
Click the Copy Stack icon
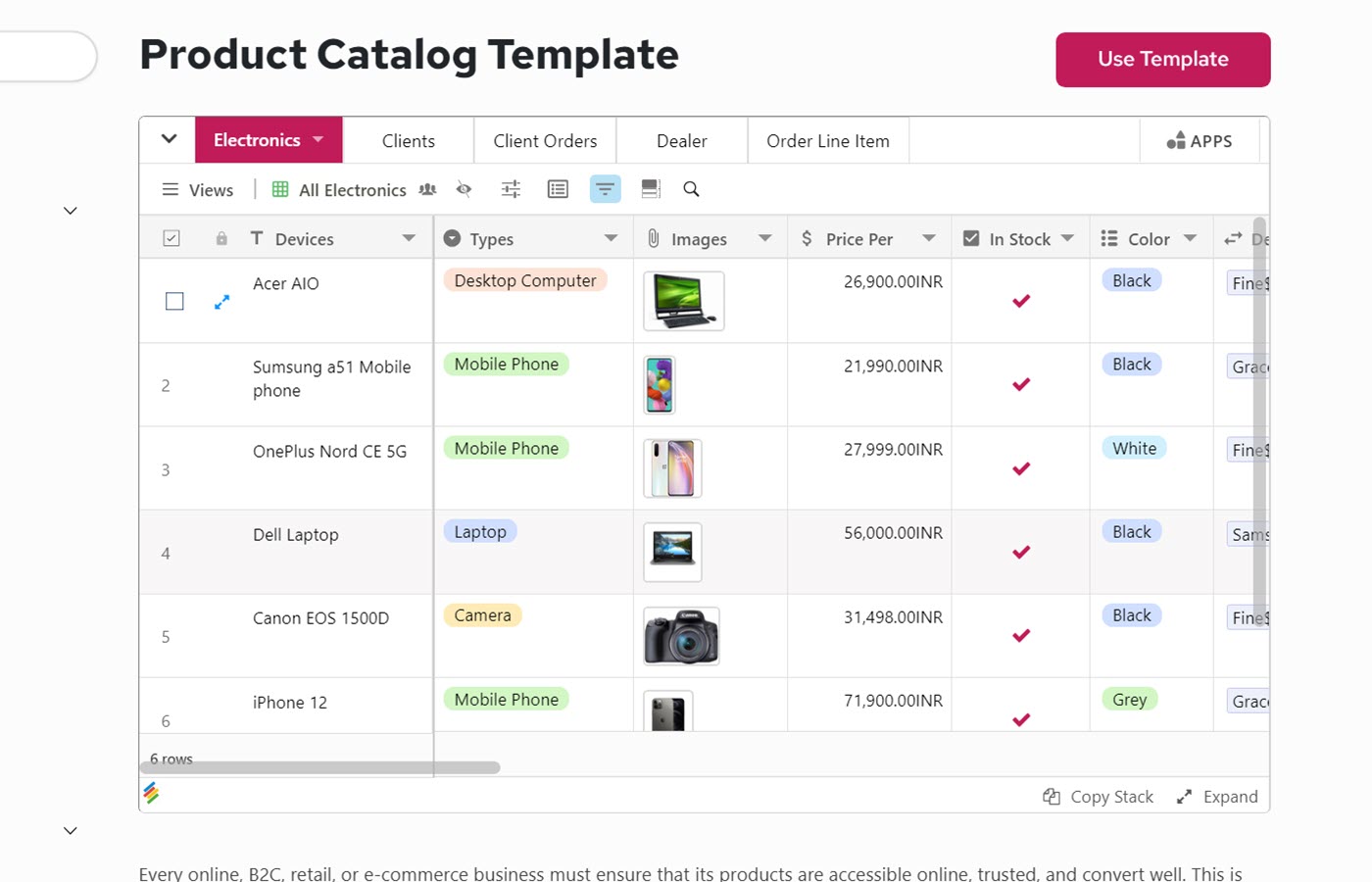pos(1052,797)
